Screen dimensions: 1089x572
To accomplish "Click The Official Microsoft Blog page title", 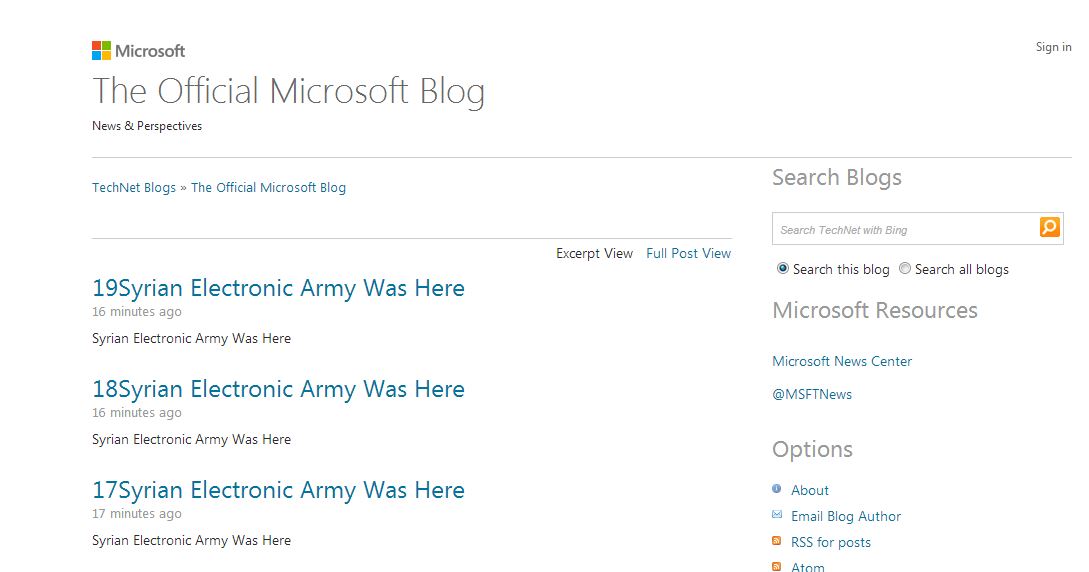I will [288, 92].
